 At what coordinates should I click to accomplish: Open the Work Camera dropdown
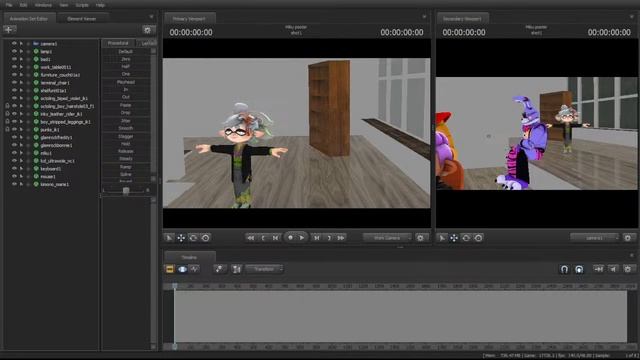coord(387,238)
